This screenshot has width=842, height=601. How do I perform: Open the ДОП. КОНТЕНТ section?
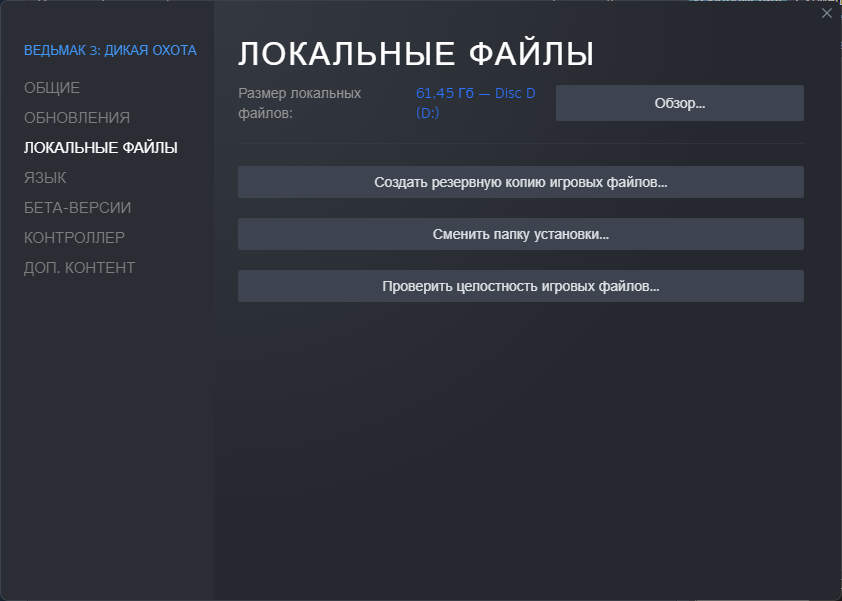[x=79, y=267]
